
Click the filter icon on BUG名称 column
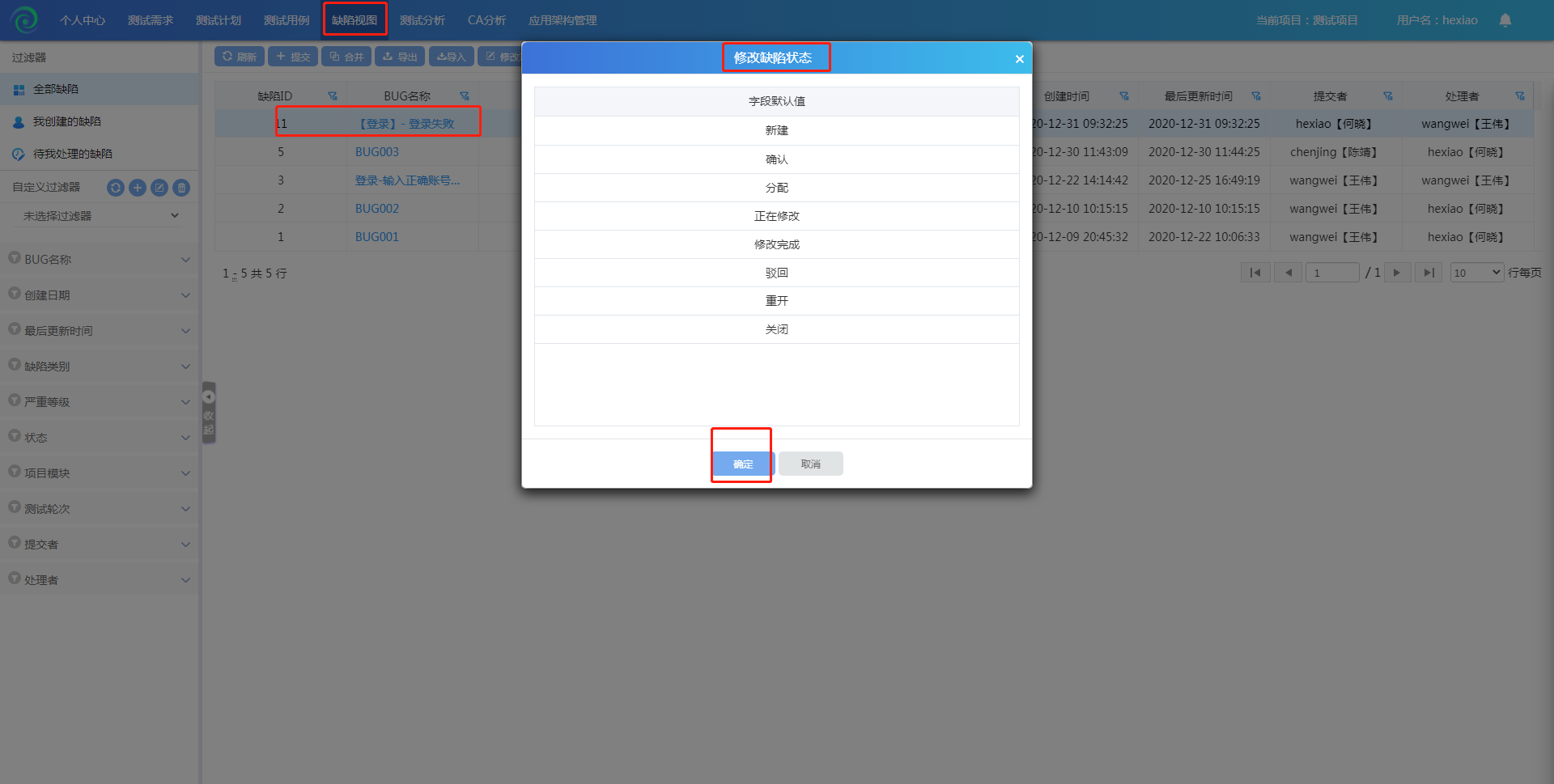point(465,96)
